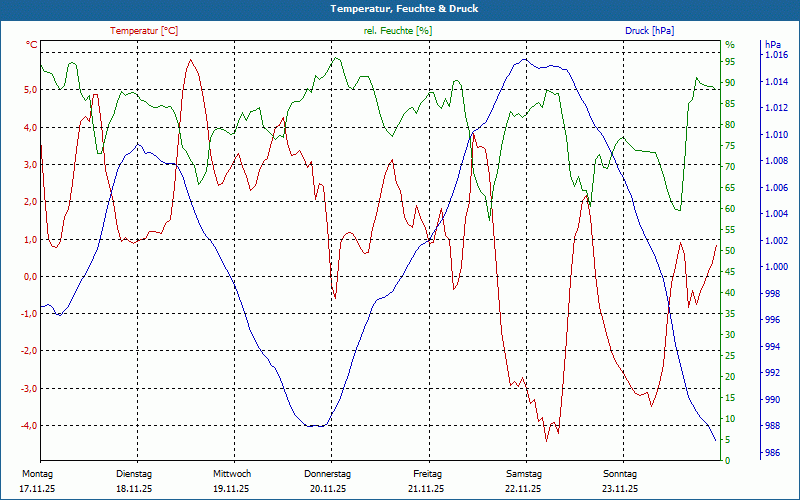800x500 pixels.
Task: Click the '20' humidity axis value
Action: 730,377
